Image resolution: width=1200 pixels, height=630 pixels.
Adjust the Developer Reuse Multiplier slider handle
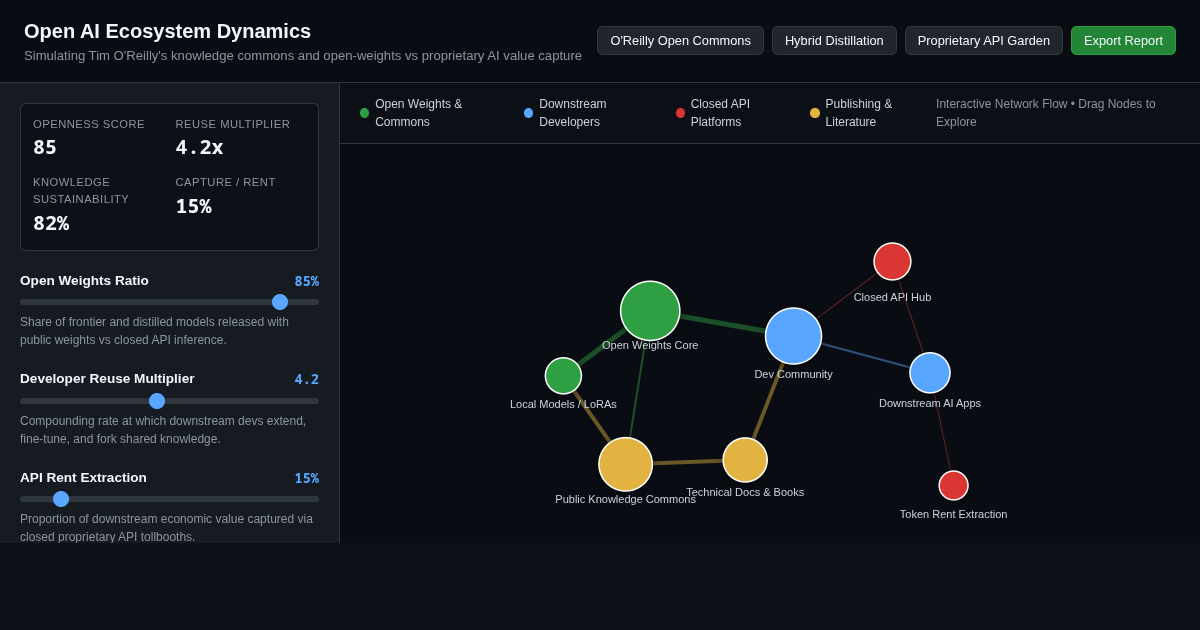tap(157, 401)
